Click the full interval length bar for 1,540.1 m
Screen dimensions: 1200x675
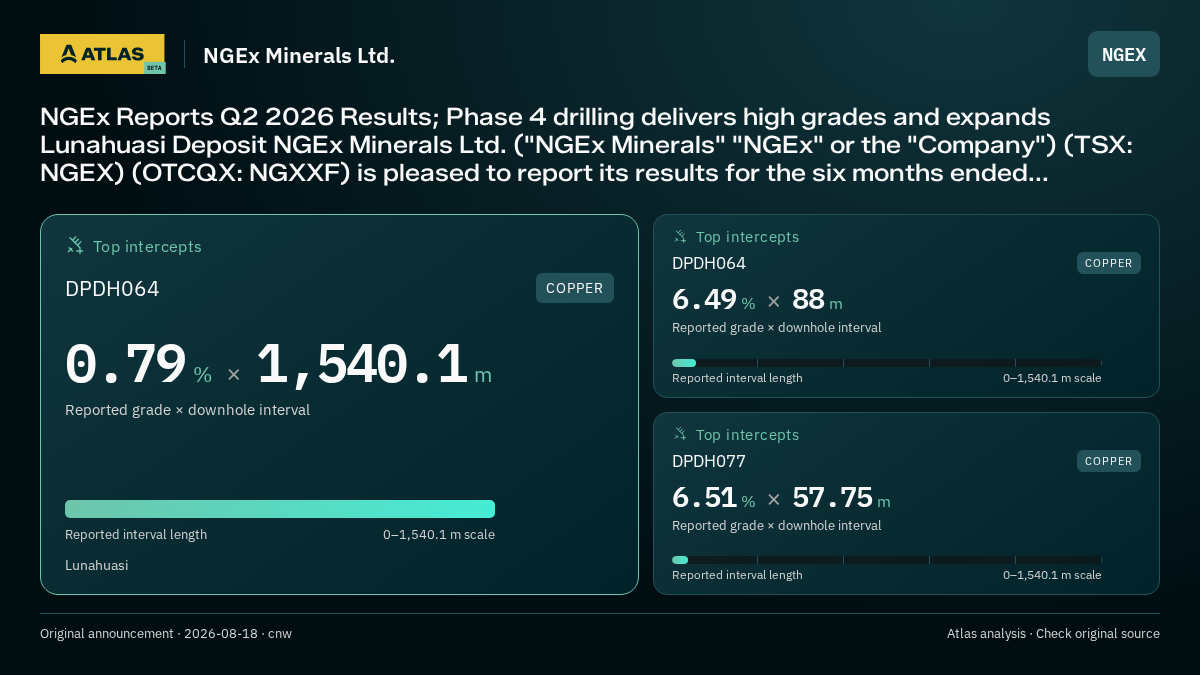point(280,509)
